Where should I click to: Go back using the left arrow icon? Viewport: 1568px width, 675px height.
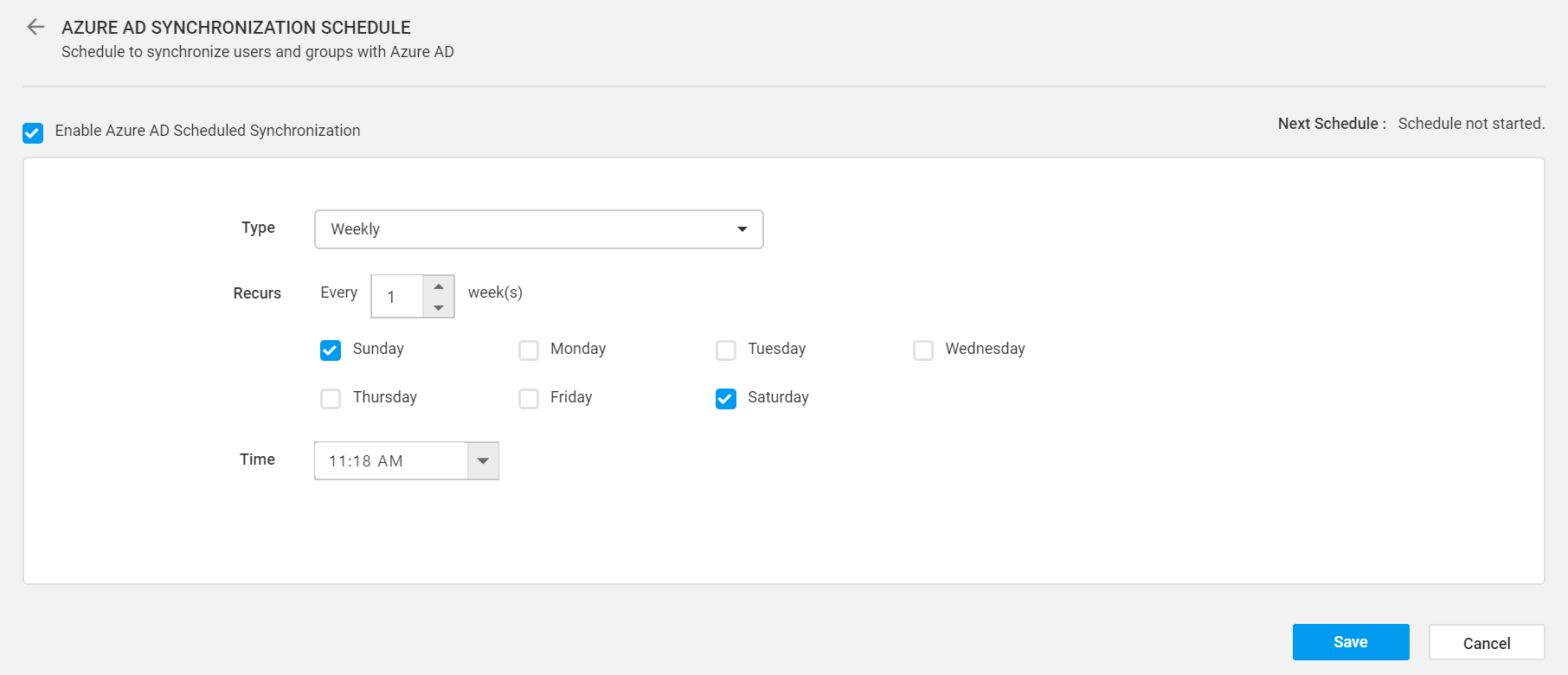pos(35,27)
